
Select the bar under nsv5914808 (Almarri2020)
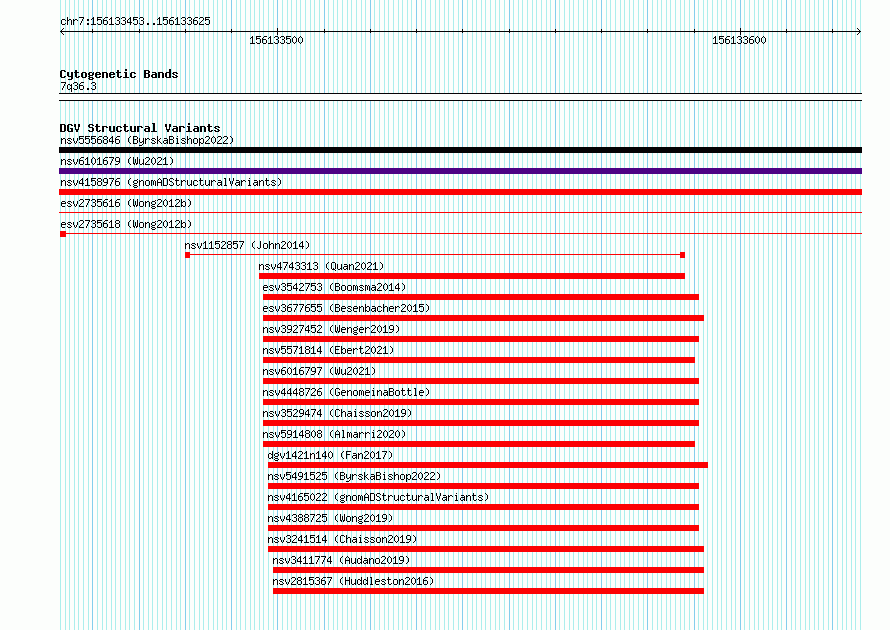point(478,444)
